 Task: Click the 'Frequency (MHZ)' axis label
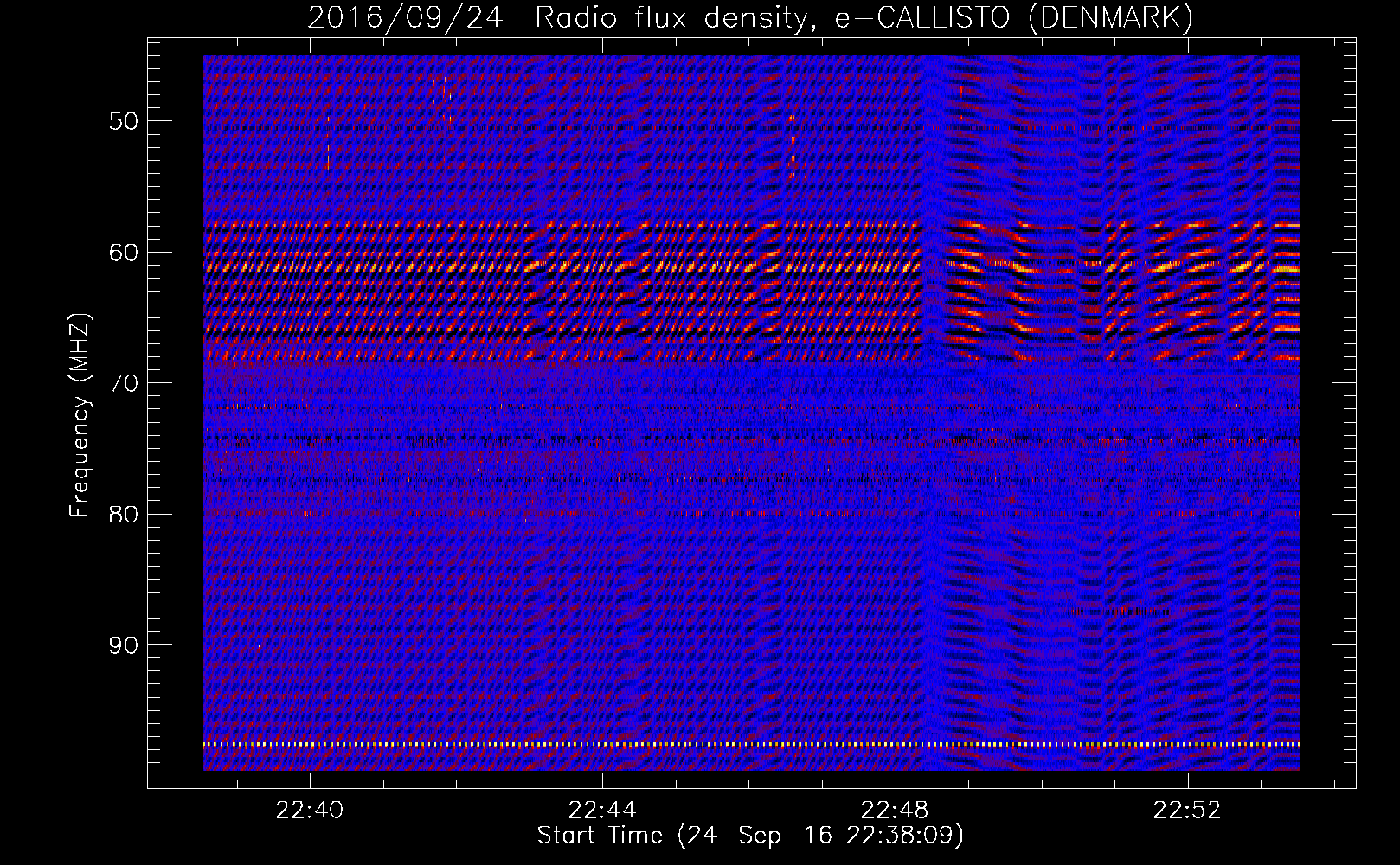tap(80, 415)
